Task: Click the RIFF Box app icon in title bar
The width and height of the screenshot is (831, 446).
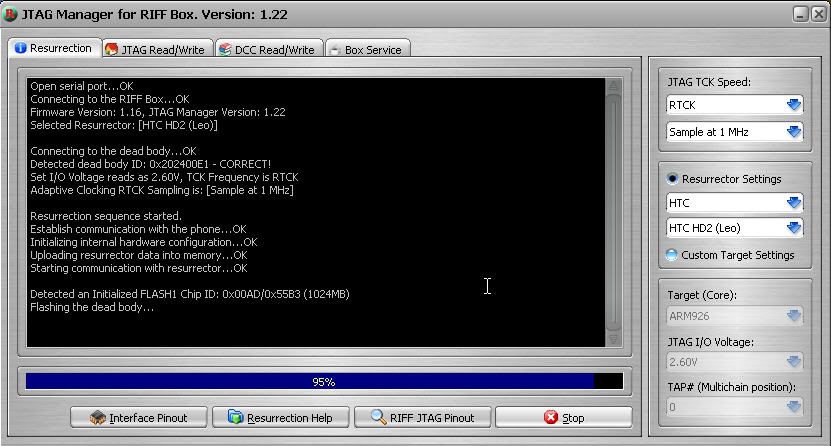Action: pyautogui.click(x=10, y=14)
